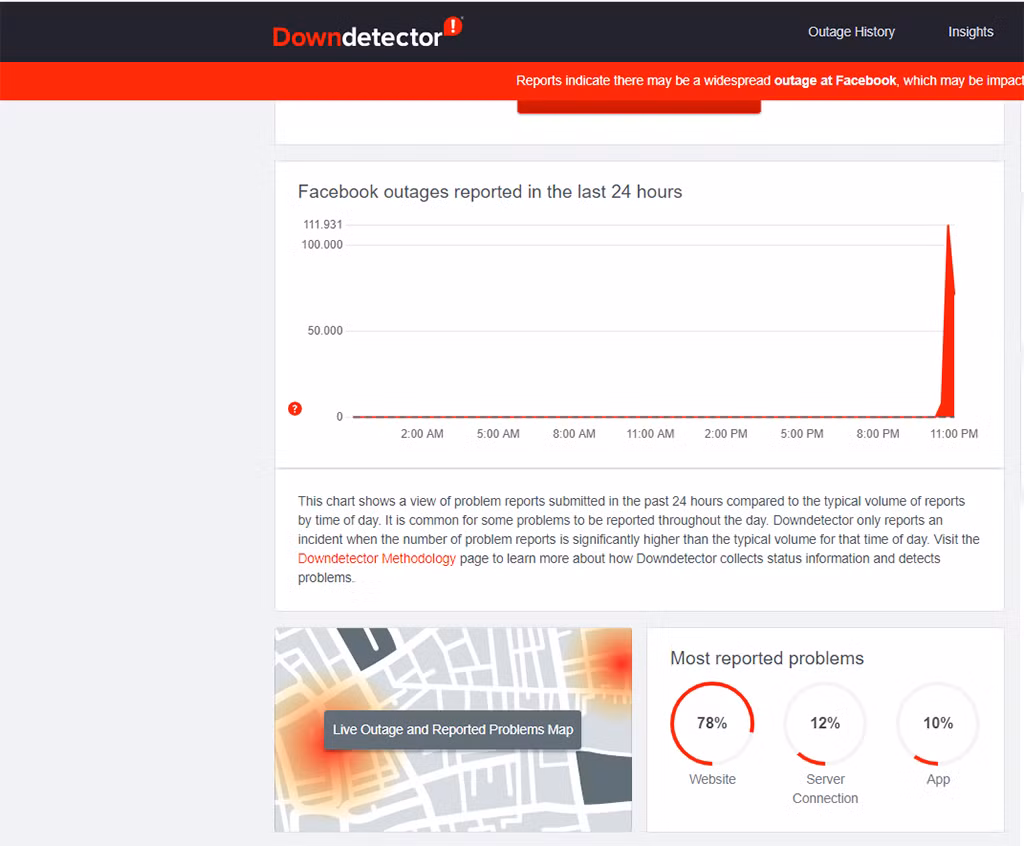Select the 78% Website problem gauge
This screenshot has height=846, width=1024.
tap(712, 723)
